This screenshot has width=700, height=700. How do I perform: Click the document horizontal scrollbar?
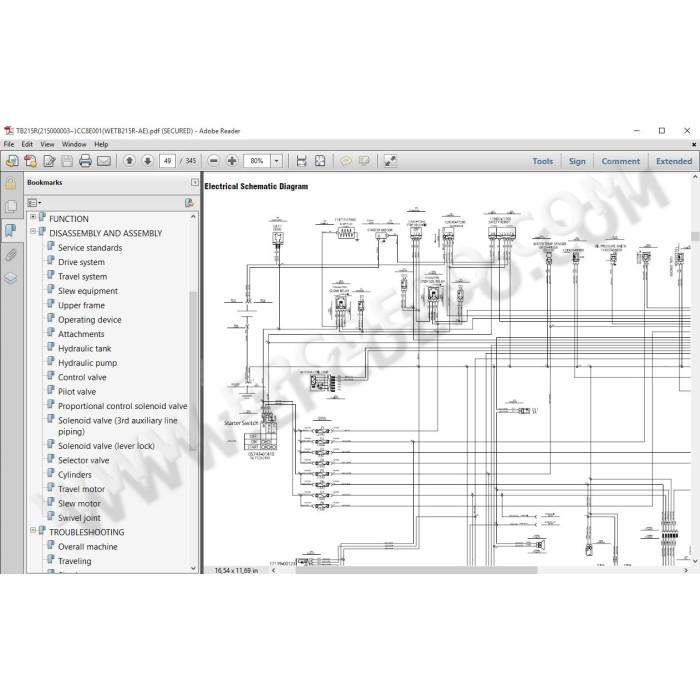416,570
